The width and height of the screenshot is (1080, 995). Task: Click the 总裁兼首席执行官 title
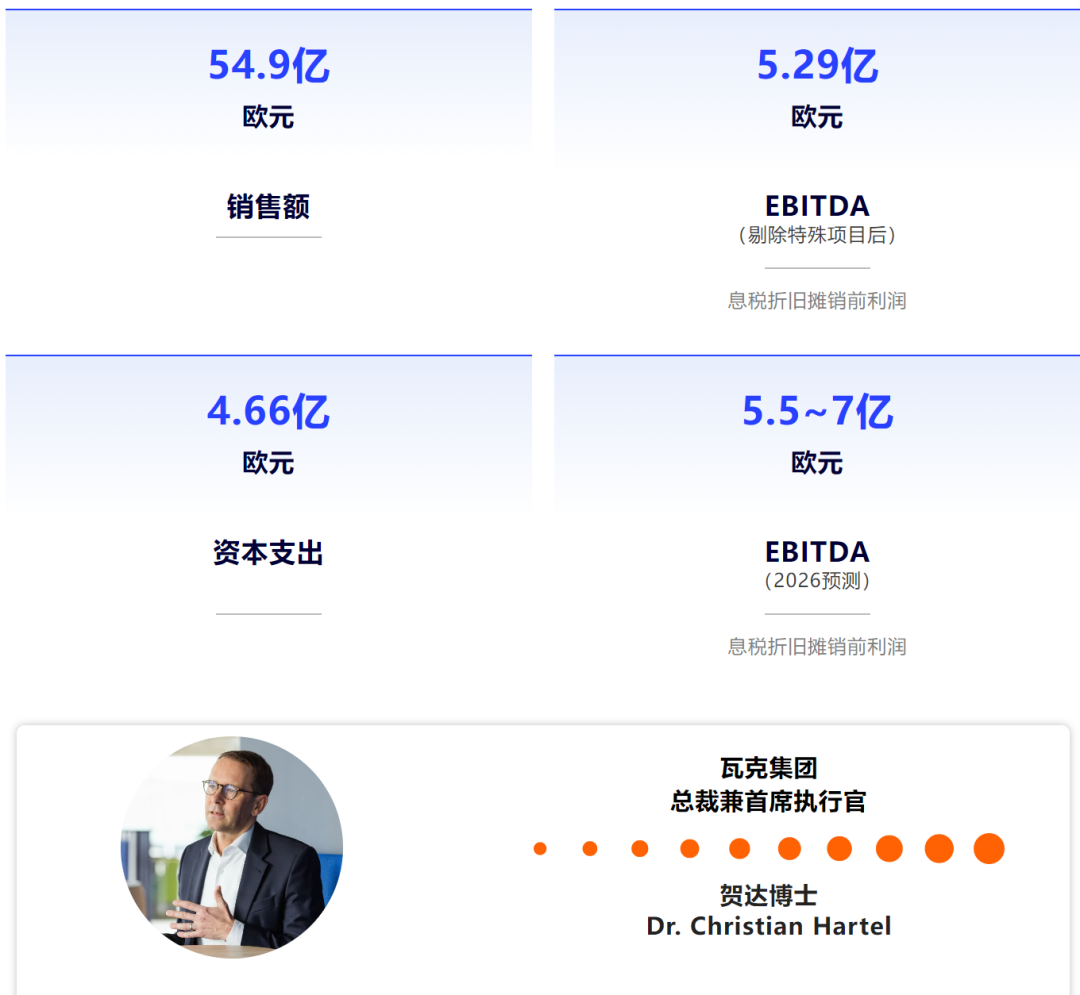coord(769,801)
